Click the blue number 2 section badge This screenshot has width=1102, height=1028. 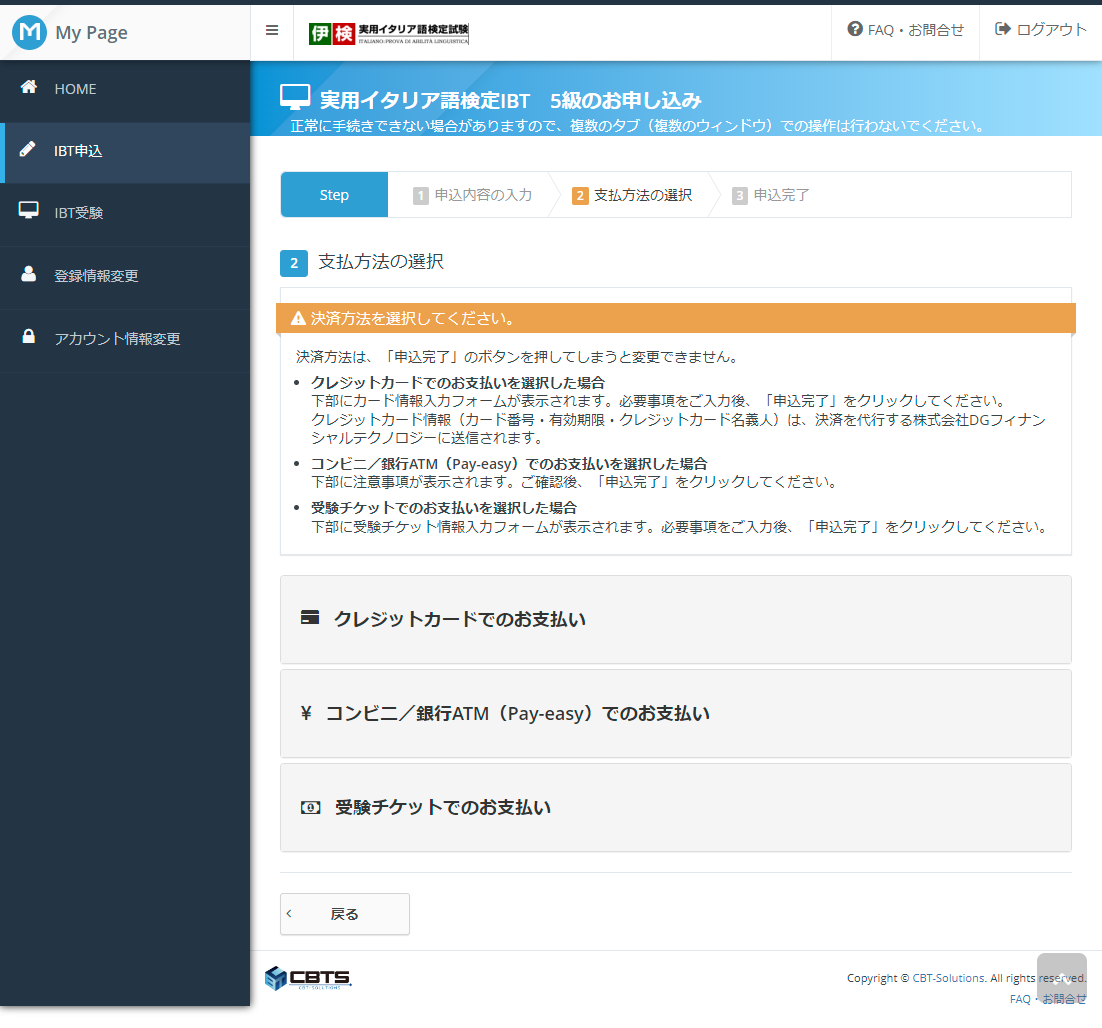pos(294,263)
